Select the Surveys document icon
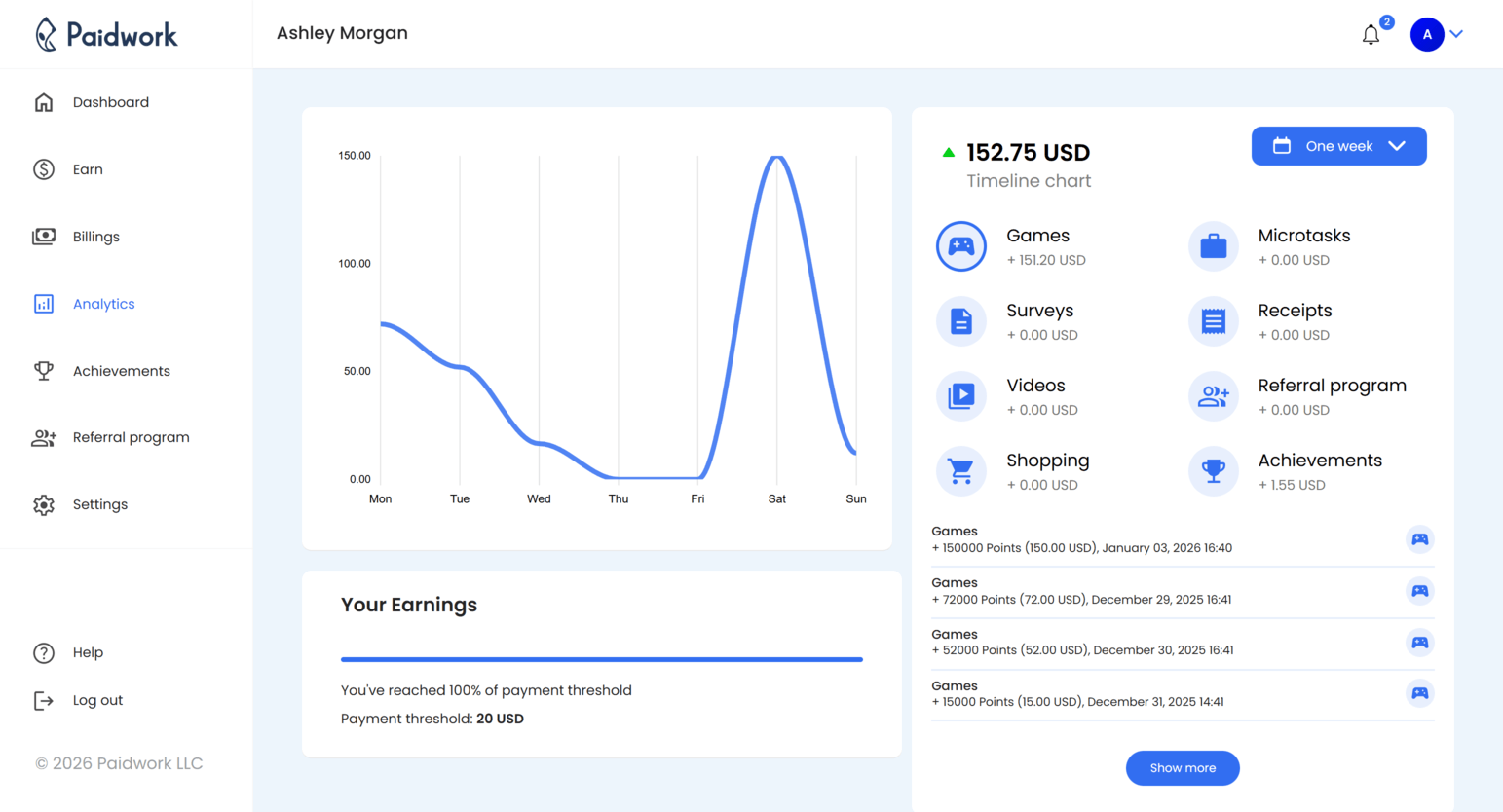The height and width of the screenshot is (812, 1503). click(x=961, y=321)
